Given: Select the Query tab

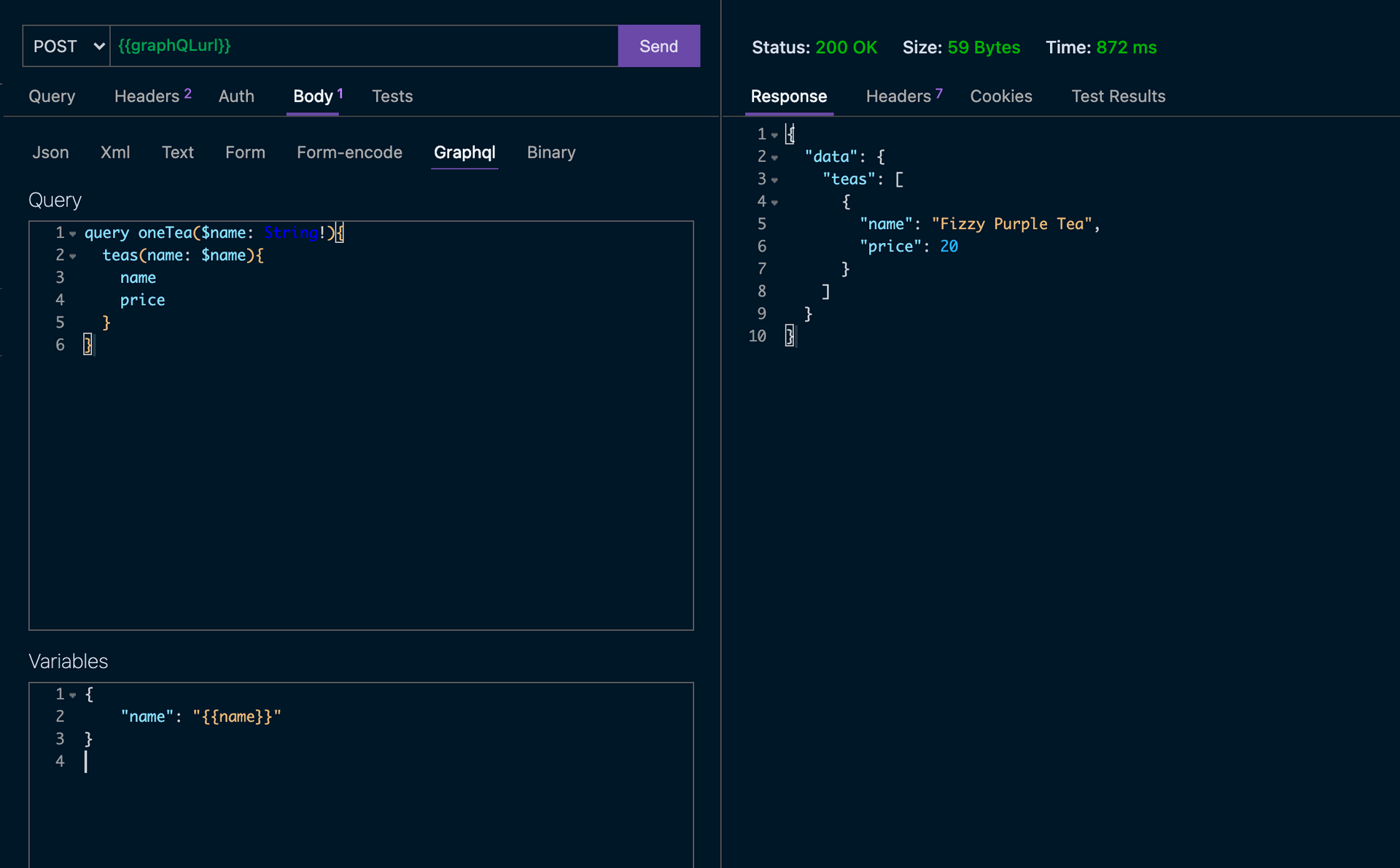Looking at the screenshot, I should pyautogui.click(x=52, y=96).
